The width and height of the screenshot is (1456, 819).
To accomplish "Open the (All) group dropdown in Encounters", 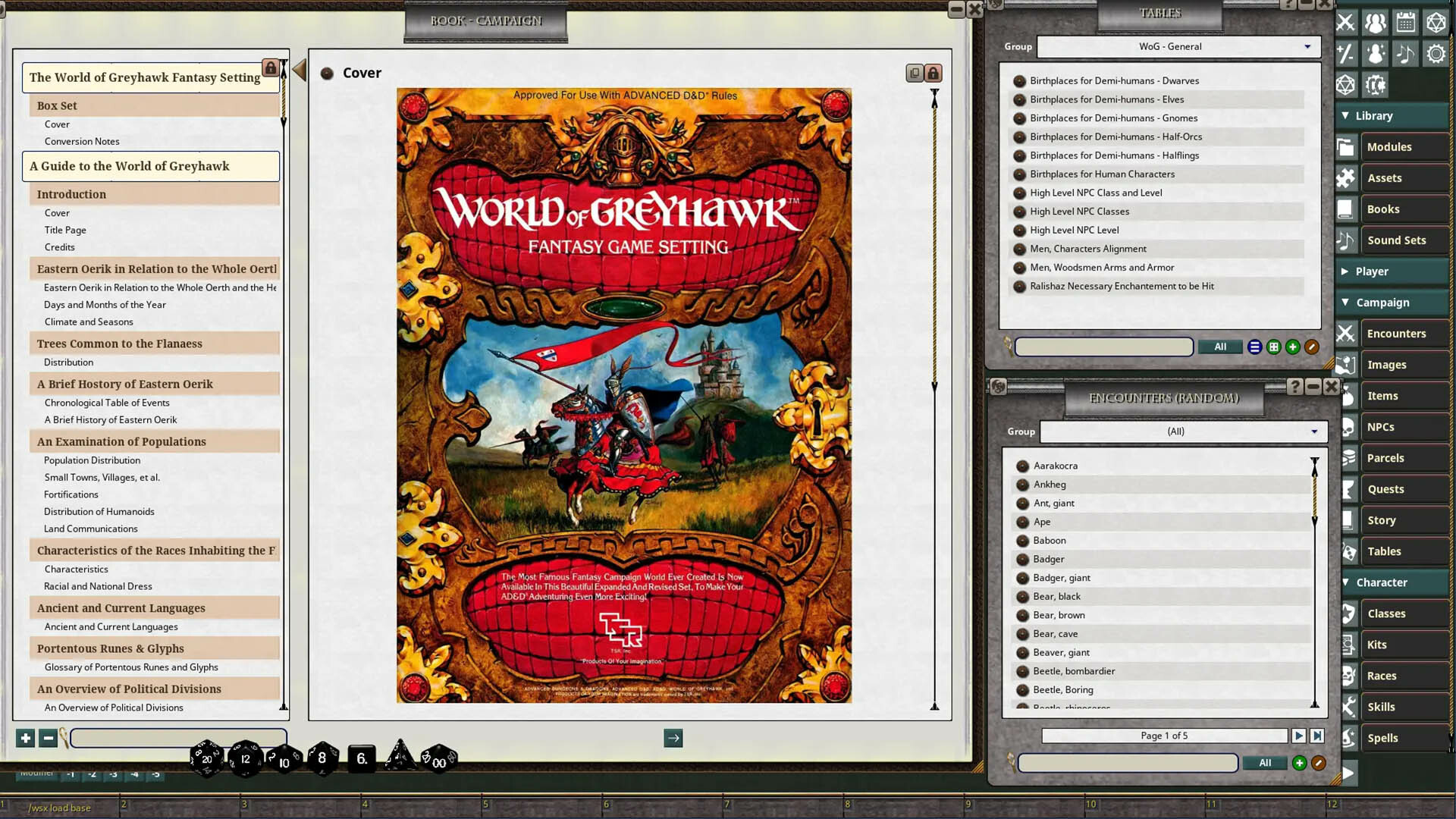I will pyautogui.click(x=1181, y=431).
